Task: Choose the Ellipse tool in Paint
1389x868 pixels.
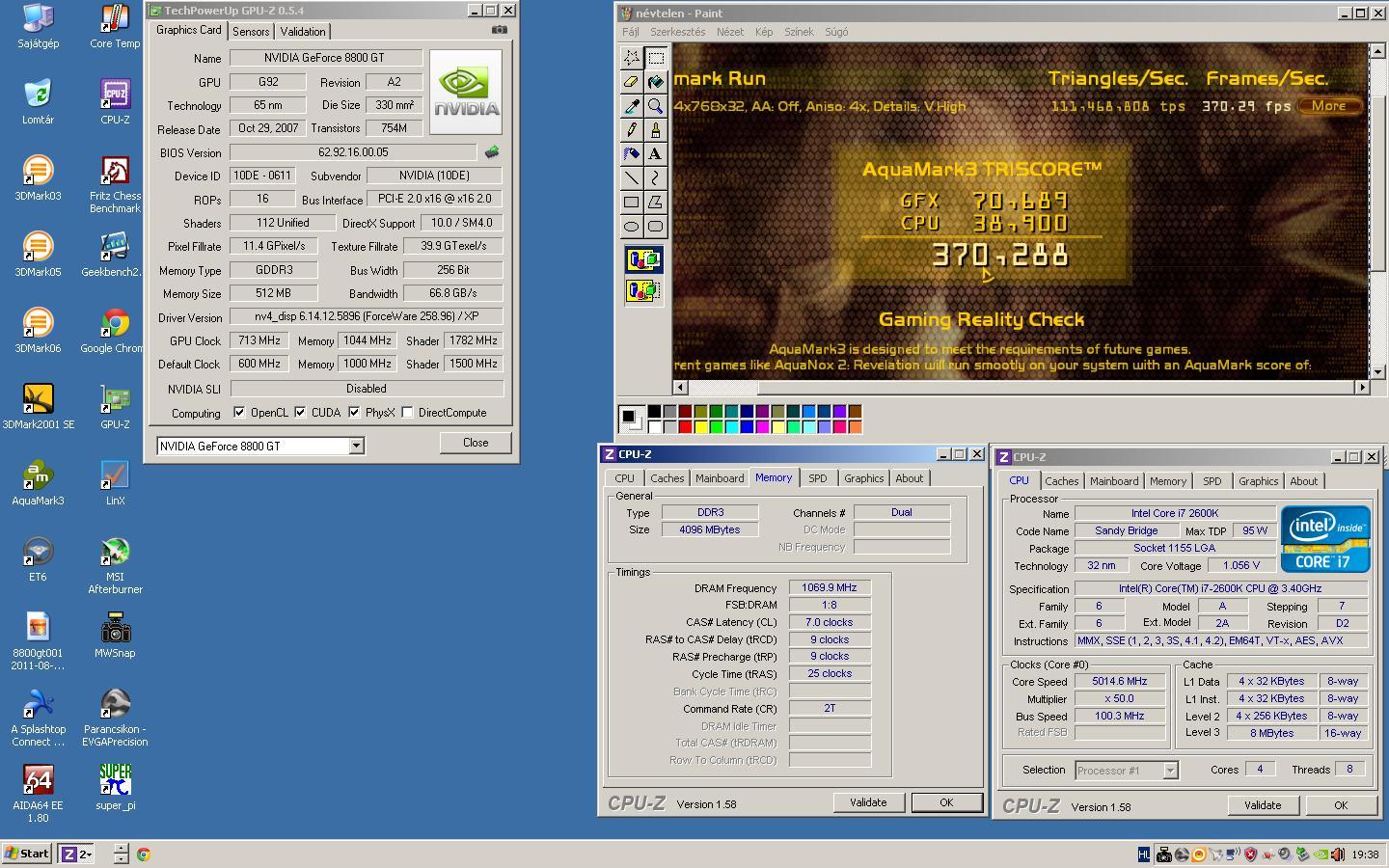Action: (631, 226)
